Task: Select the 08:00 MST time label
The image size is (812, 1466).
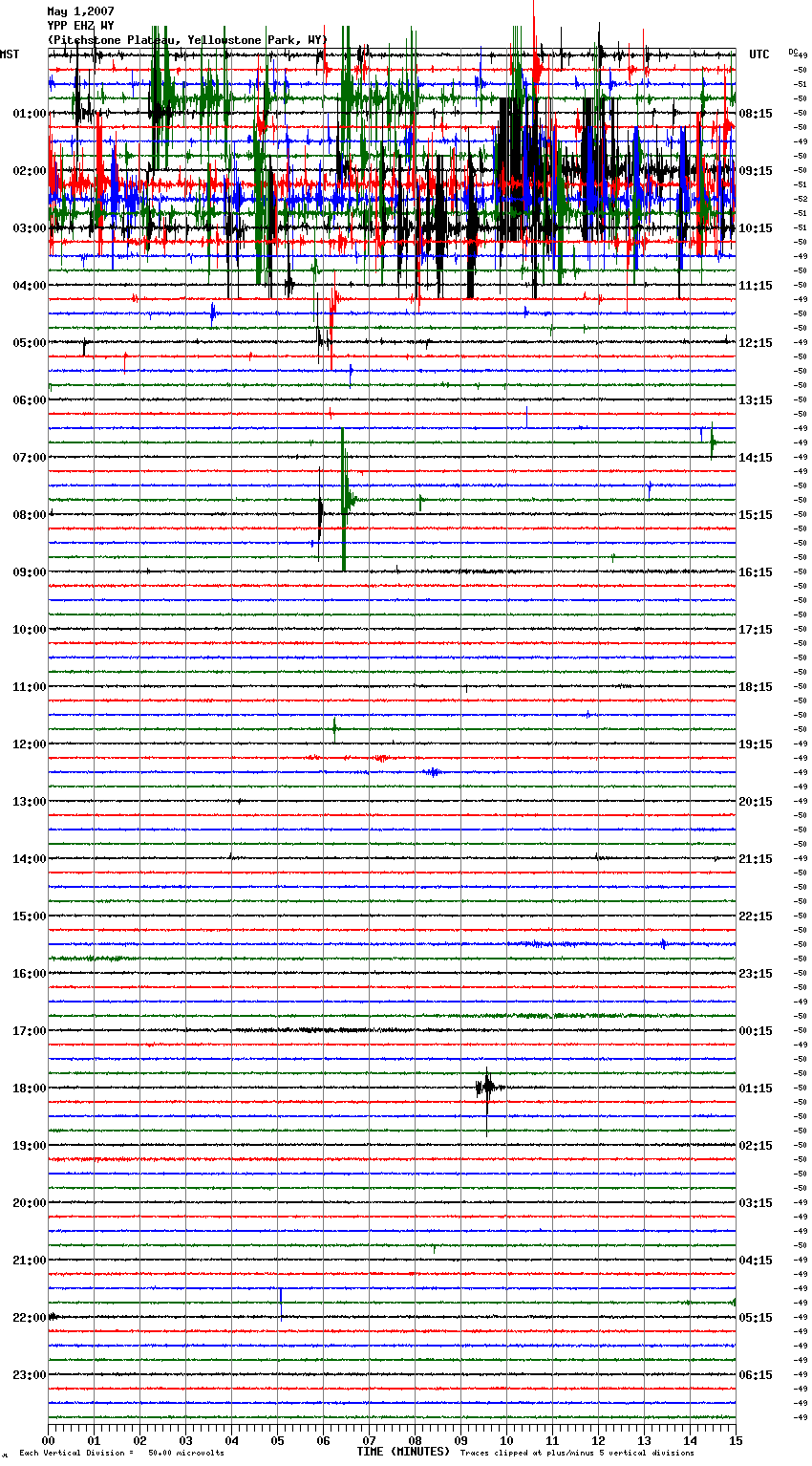Action: 30,515
